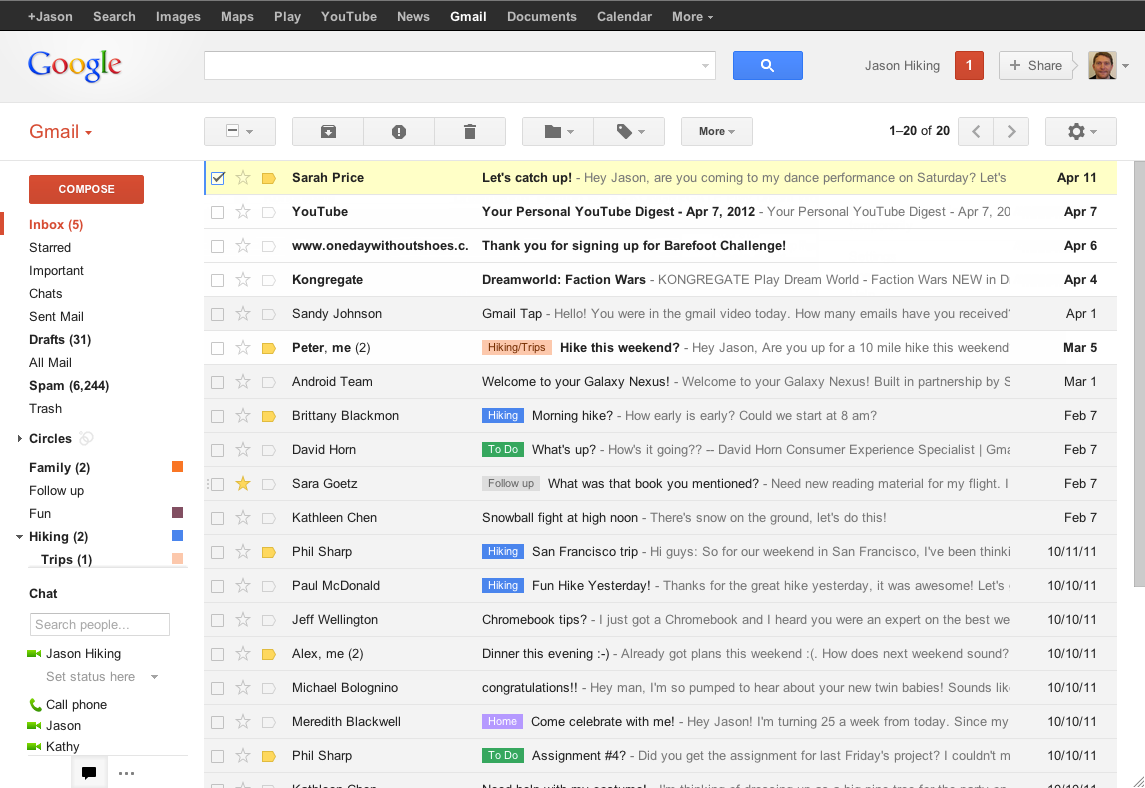This screenshot has height=788, width=1145.
Task: Check the Meredith Blackwell email checkbox
Action: coord(218,722)
